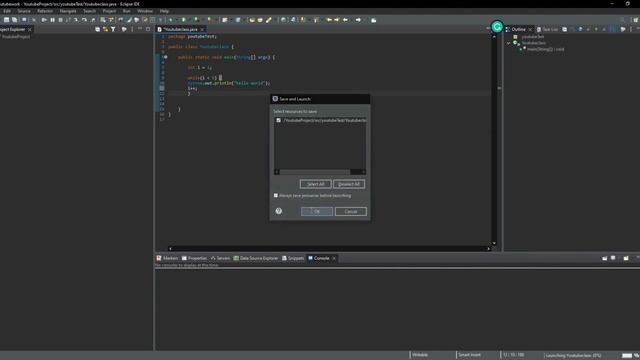This screenshot has height=360, width=640.
Task: Switch to the Properties tab
Action: [194, 258]
